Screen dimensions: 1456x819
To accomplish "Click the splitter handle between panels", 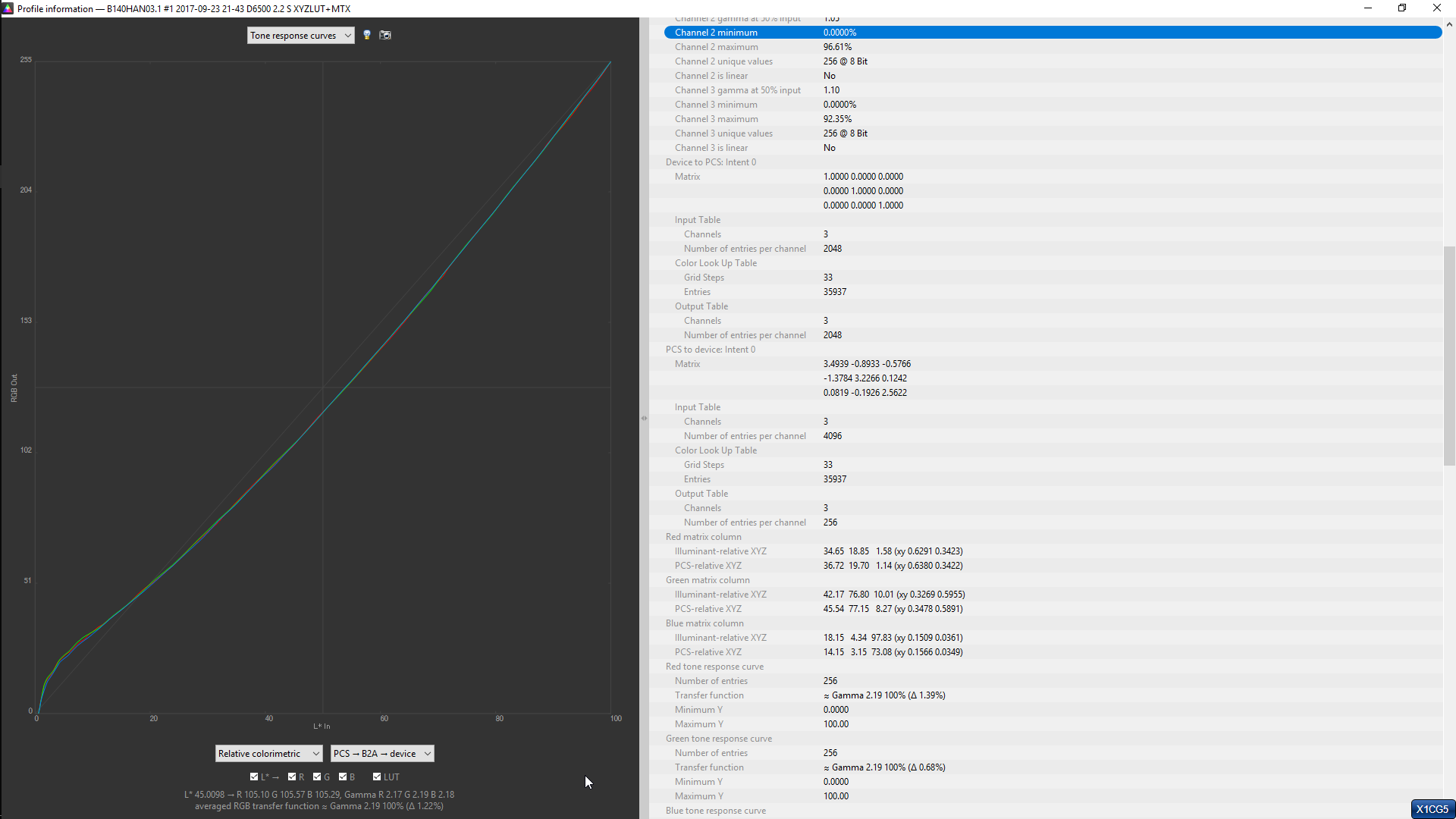I will (x=644, y=418).
